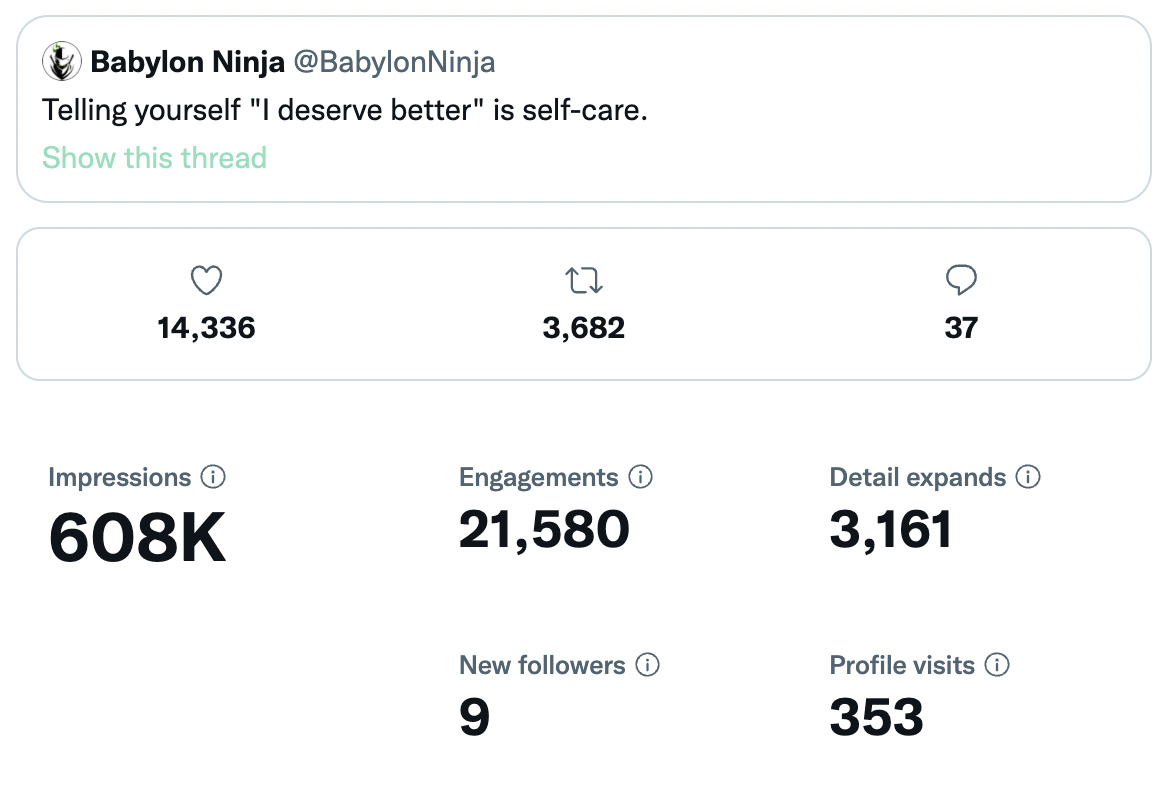
Task: Click the reply speech bubble icon
Action: (x=961, y=281)
